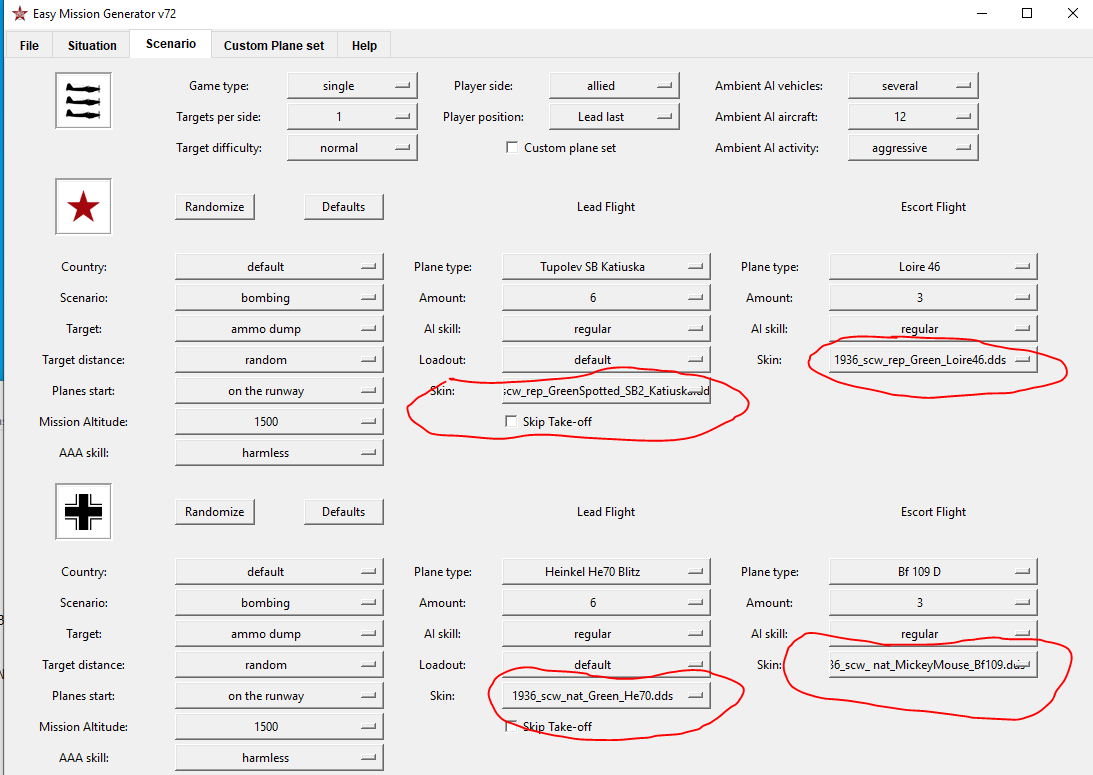This screenshot has height=775, width=1093.
Task: Open the MickeyMouse Bf109 skin dropdown
Action: pos(933,665)
